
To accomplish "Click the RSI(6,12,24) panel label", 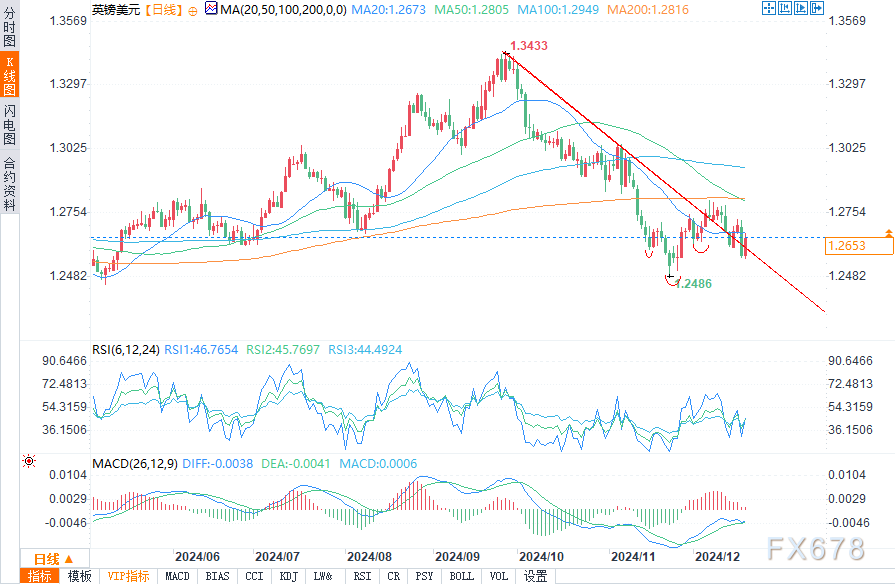I will [126, 349].
